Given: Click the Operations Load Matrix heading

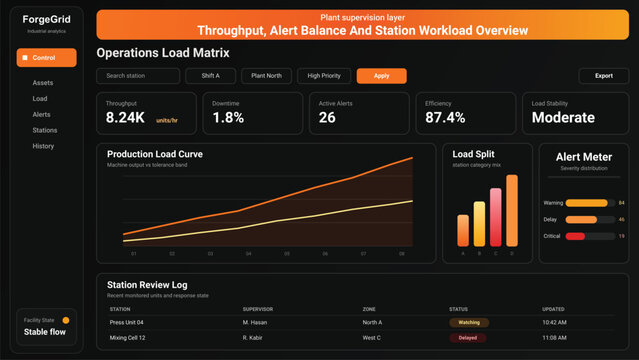Looking at the screenshot, I should click(163, 53).
